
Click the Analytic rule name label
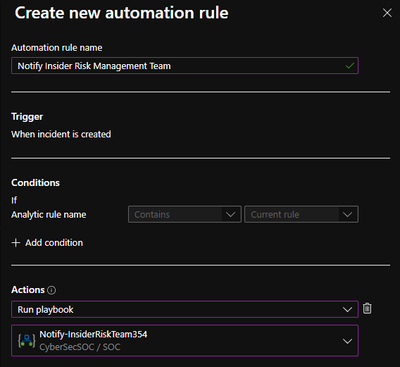point(49,215)
